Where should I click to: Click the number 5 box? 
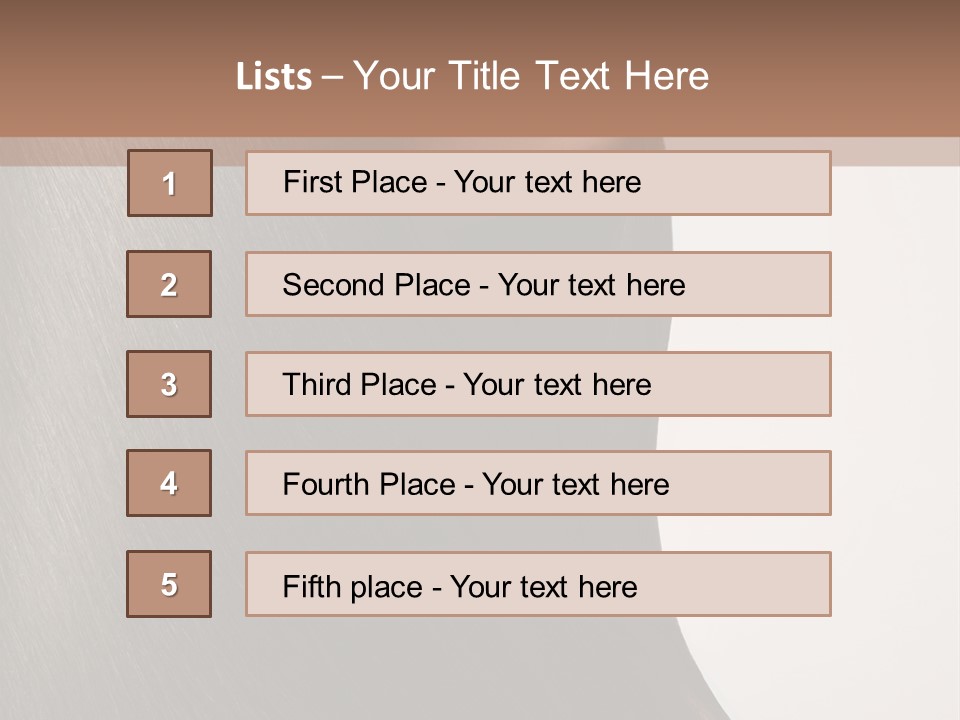click(169, 584)
